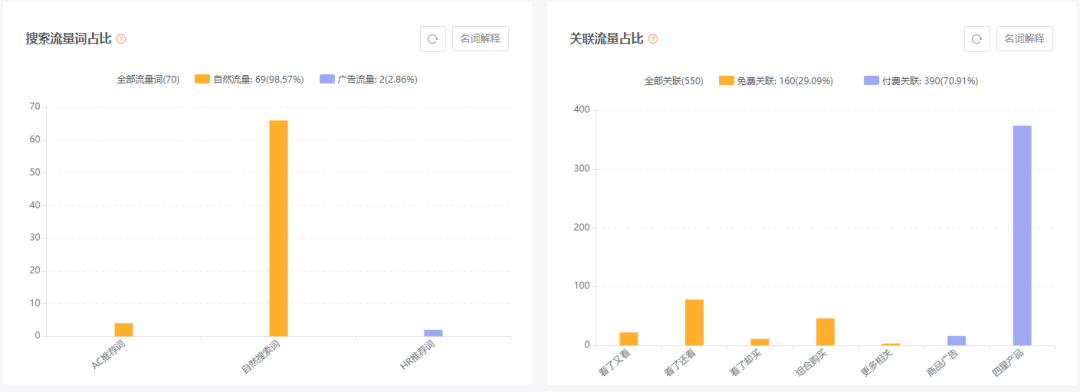Click the help icon beside 搜索流量词占比 title
This screenshot has width=1080, height=392.
pos(121,39)
